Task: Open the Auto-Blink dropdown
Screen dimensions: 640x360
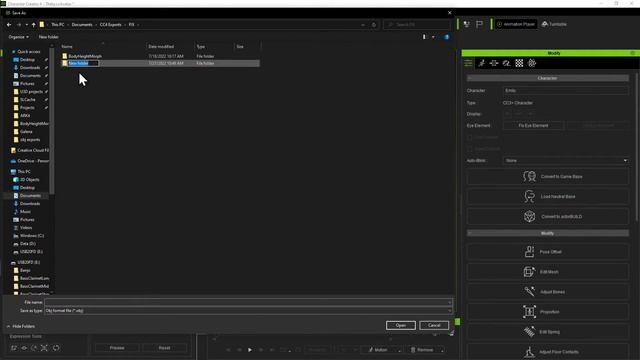Action: (566, 161)
